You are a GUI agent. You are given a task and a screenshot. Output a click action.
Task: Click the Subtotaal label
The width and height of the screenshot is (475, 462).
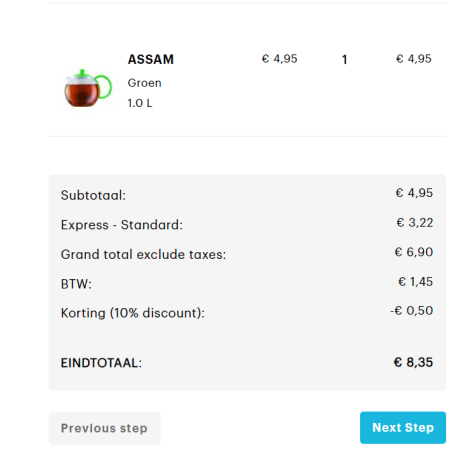(x=93, y=195)
